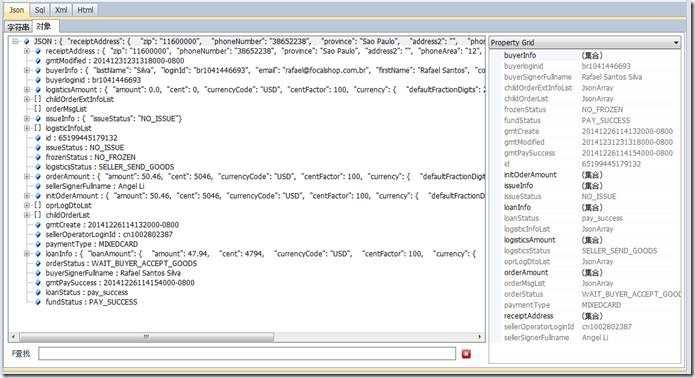Select frozenStatus property in Property Grid
Screen dimensions: 695x378
point(525,109)
